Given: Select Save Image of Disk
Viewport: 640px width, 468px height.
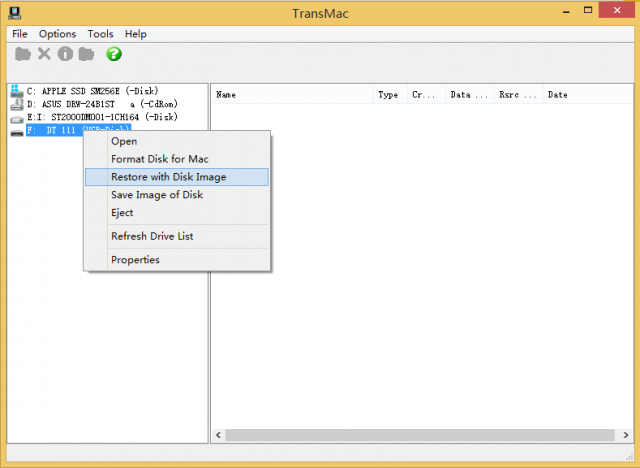Looking at the screenshot, I should tap(177, 195).
